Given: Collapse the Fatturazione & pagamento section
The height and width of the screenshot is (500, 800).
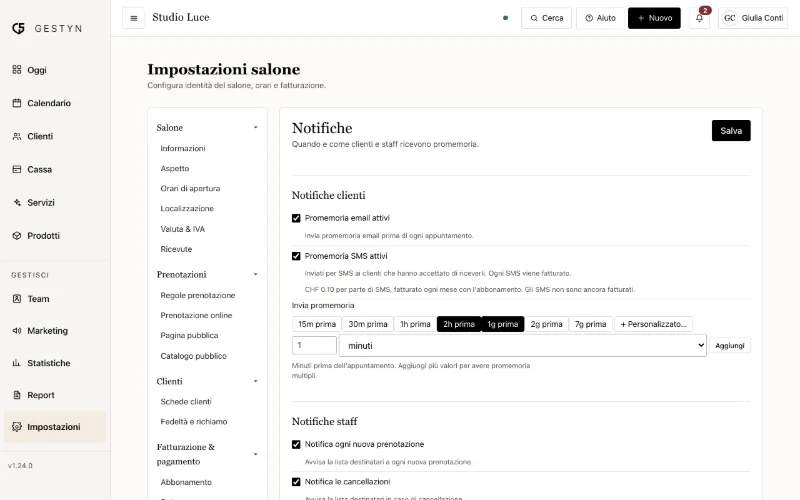Looking at the screenshot, I should point(256,454).
